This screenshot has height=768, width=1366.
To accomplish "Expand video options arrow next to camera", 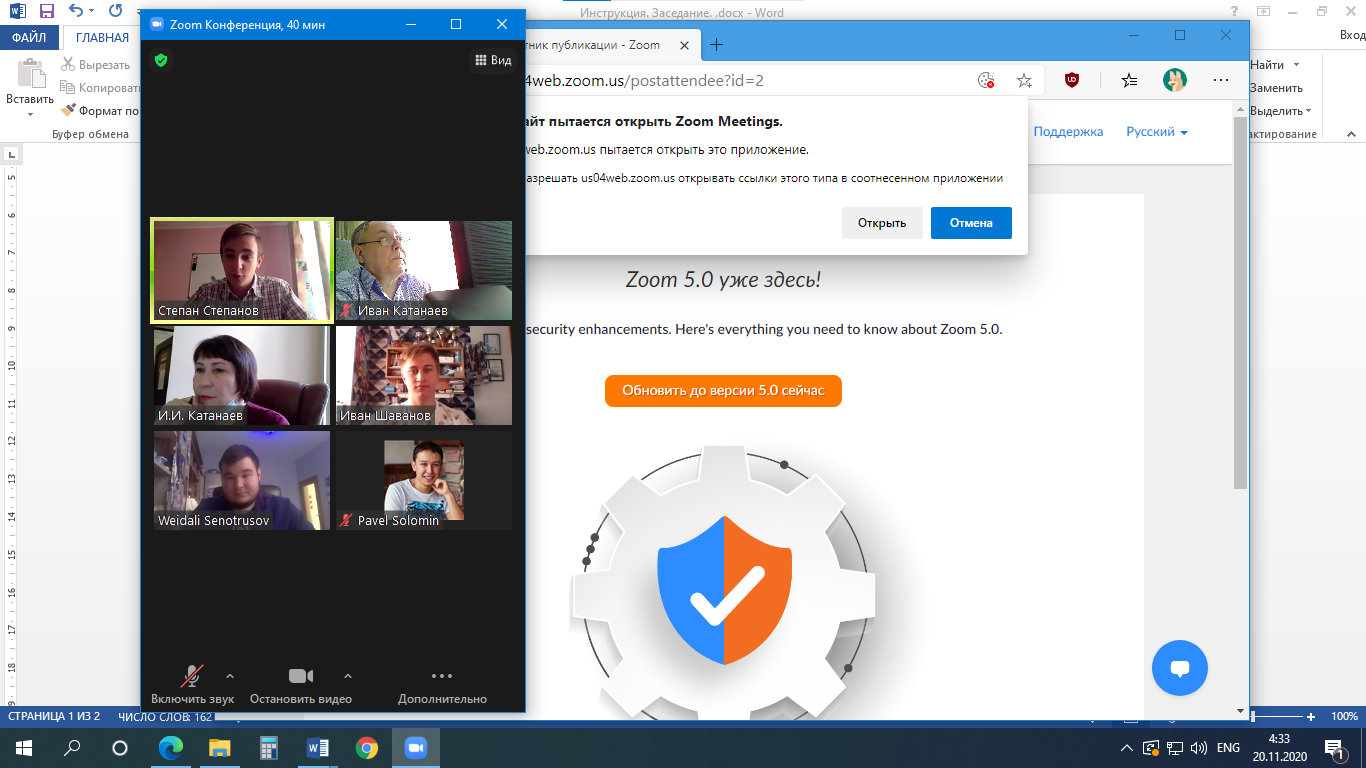I will point(348,675).
